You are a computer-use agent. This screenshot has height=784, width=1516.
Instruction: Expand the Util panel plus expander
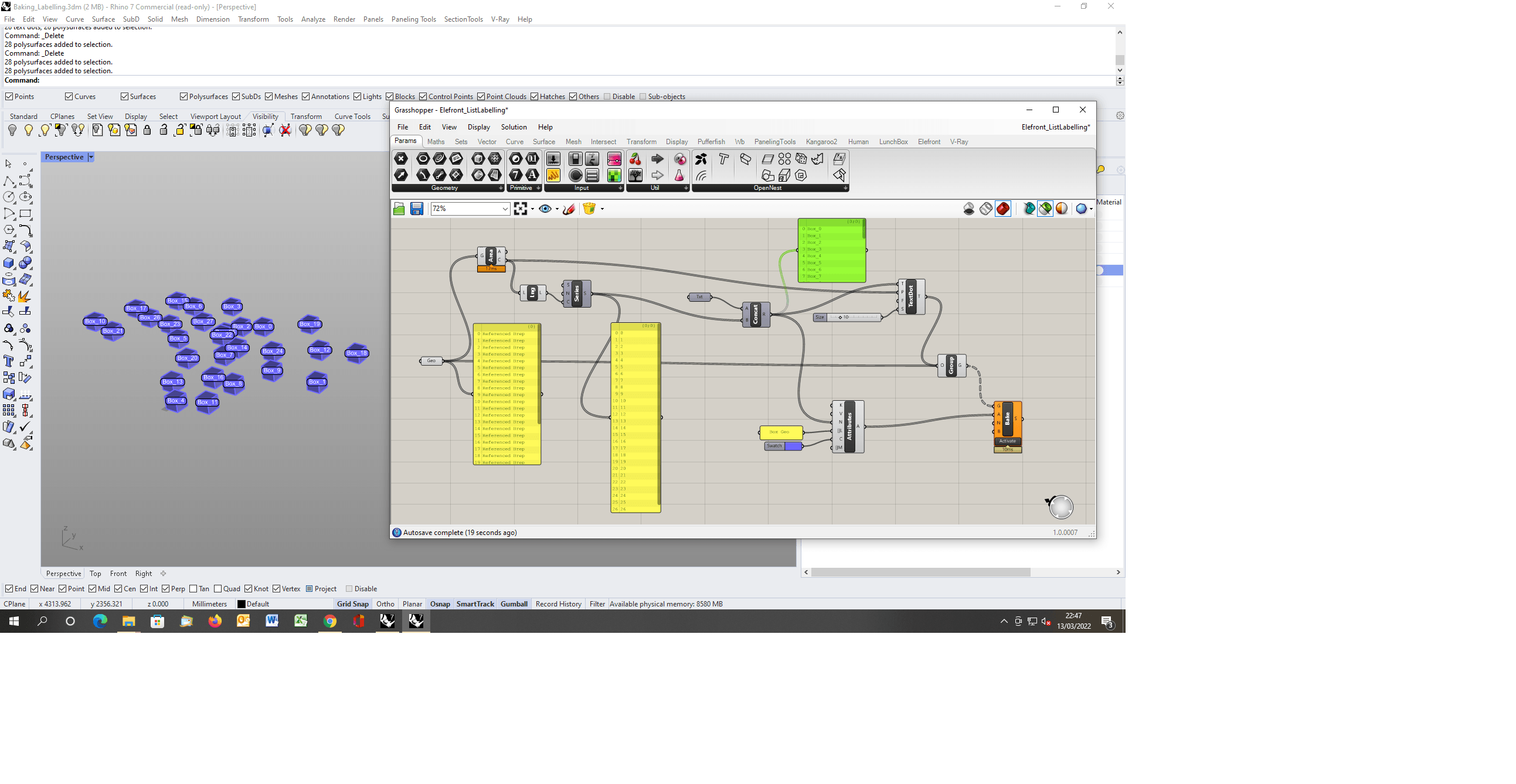click(686, 188)
